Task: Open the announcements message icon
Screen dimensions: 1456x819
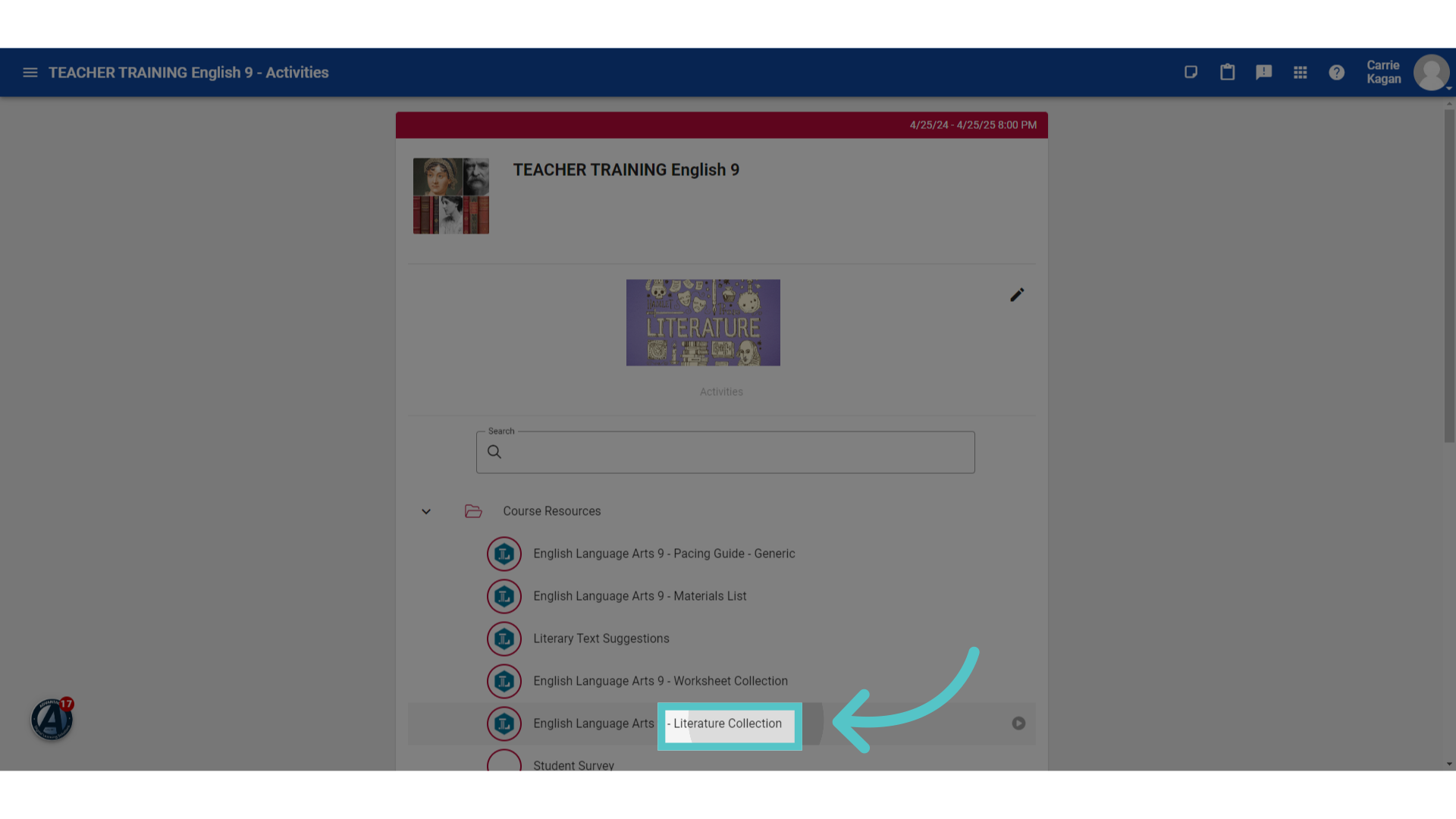Action: click(x=1263, y=73)
